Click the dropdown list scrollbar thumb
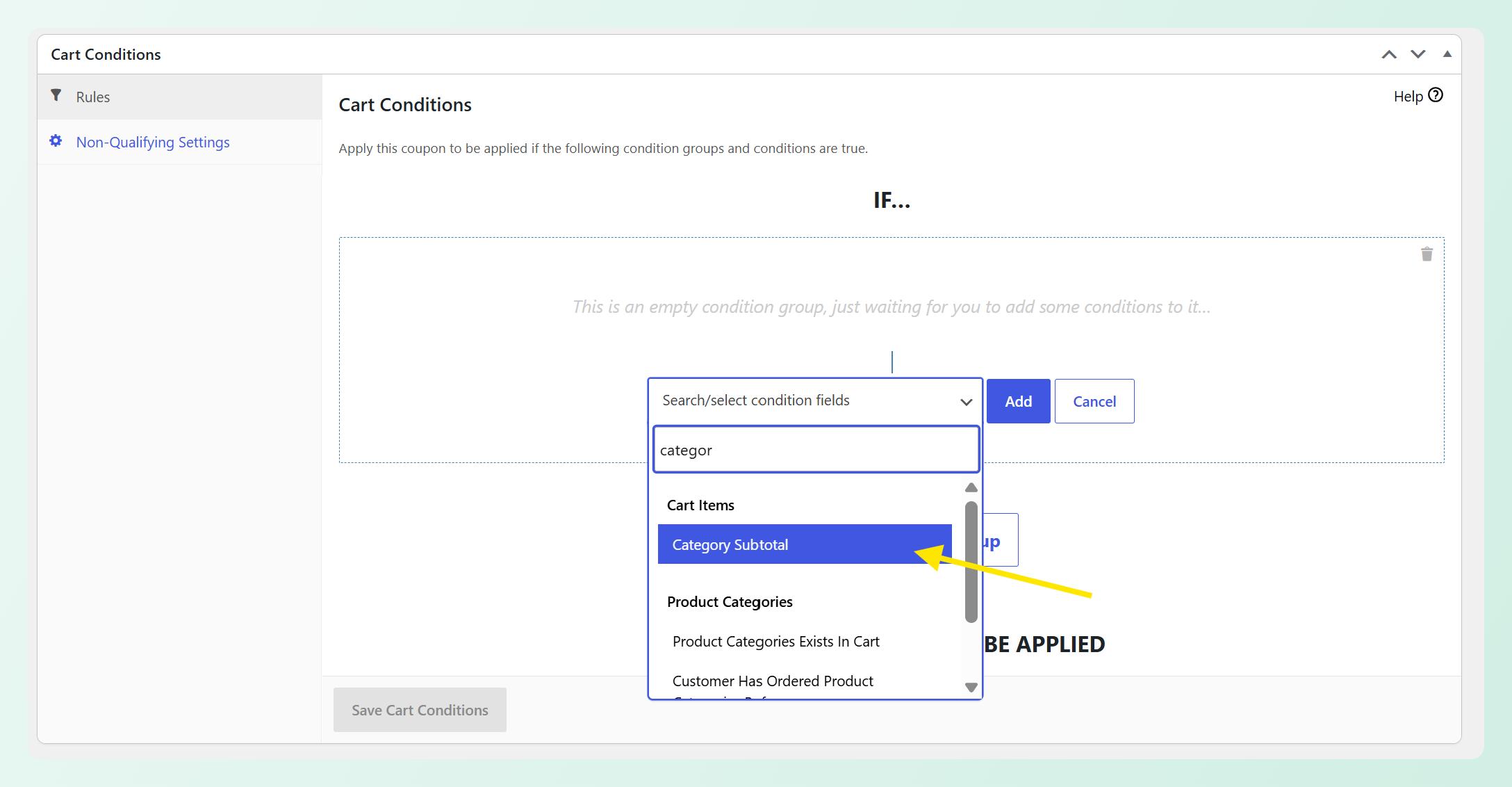 click(971, 562)
